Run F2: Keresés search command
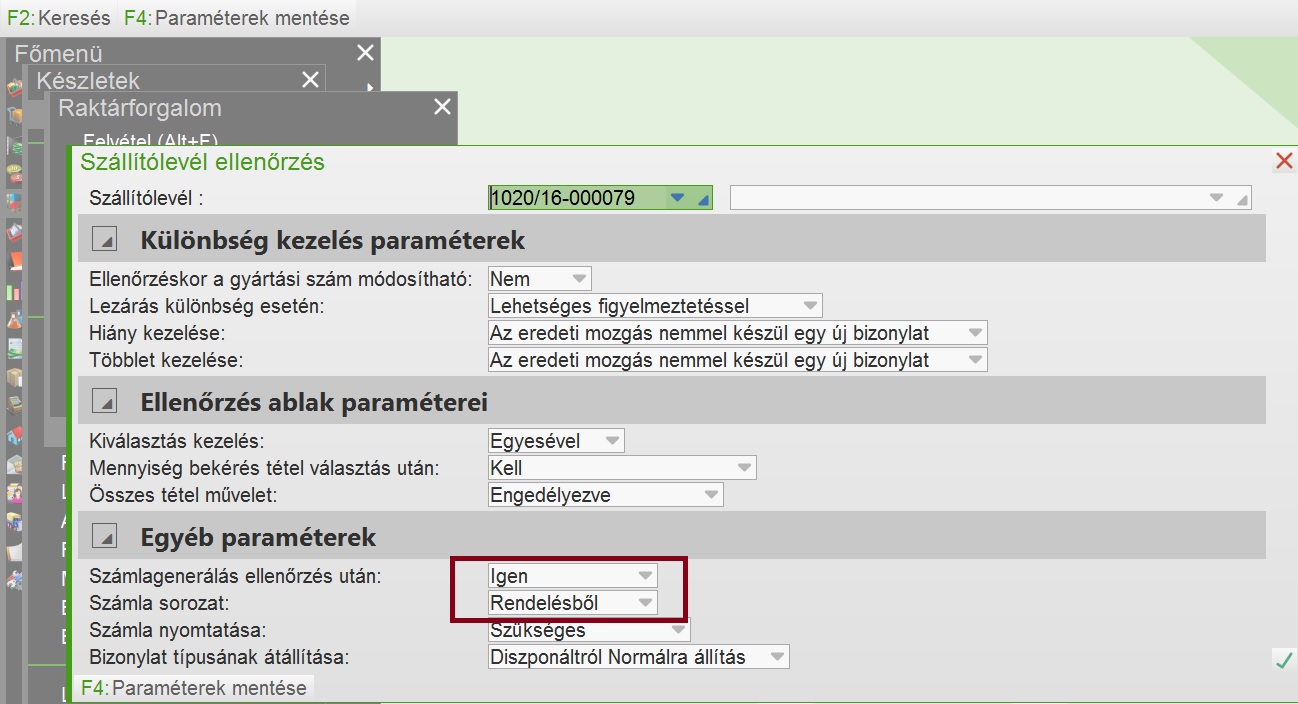The height and width of the screenshot is (704, 1298). pyautogui.click(x=59, y=18)
